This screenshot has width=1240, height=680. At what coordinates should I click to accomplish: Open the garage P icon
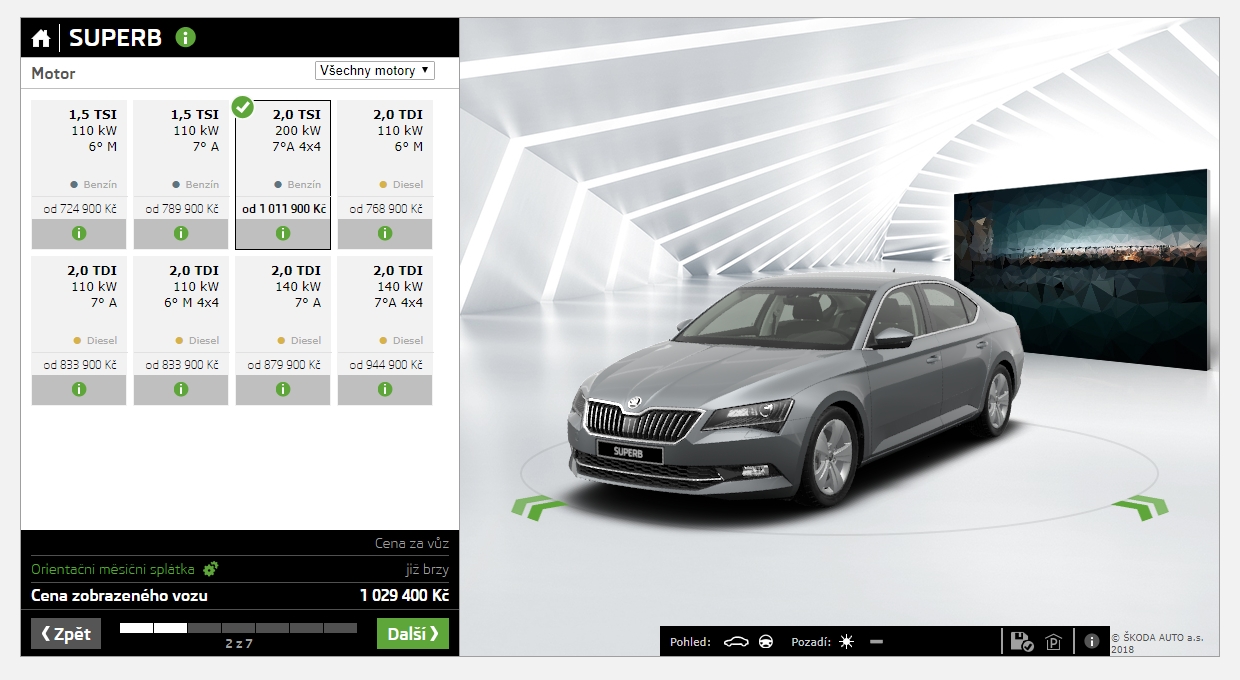(x=1053, y=643)
